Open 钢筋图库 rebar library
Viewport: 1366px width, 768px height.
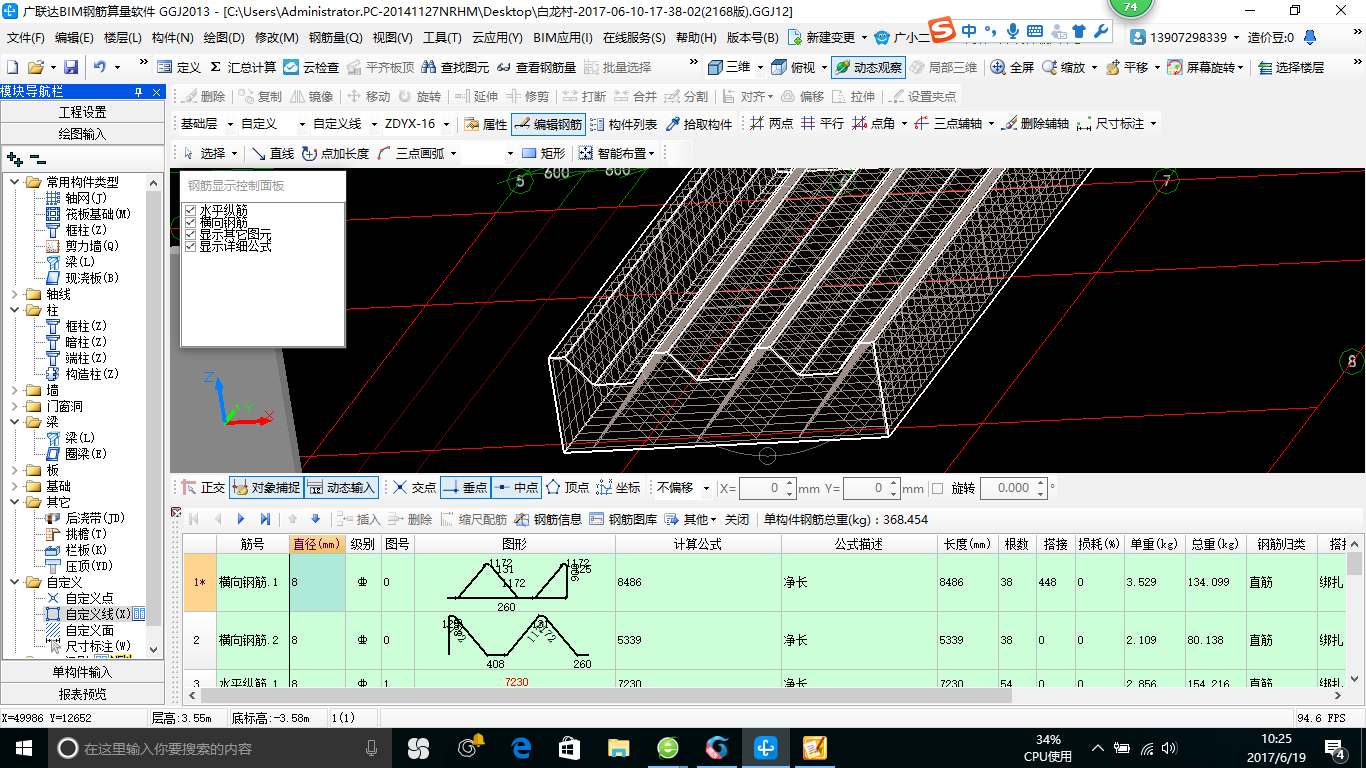[623, 519]
